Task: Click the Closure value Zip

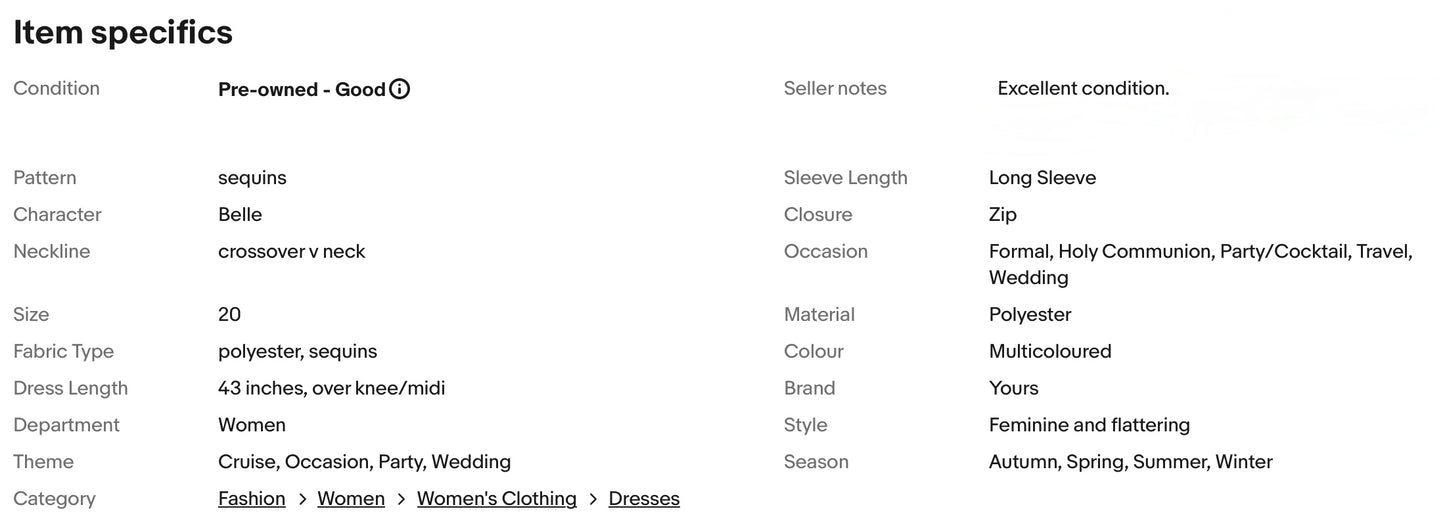Action: [x=1002, y=214]
